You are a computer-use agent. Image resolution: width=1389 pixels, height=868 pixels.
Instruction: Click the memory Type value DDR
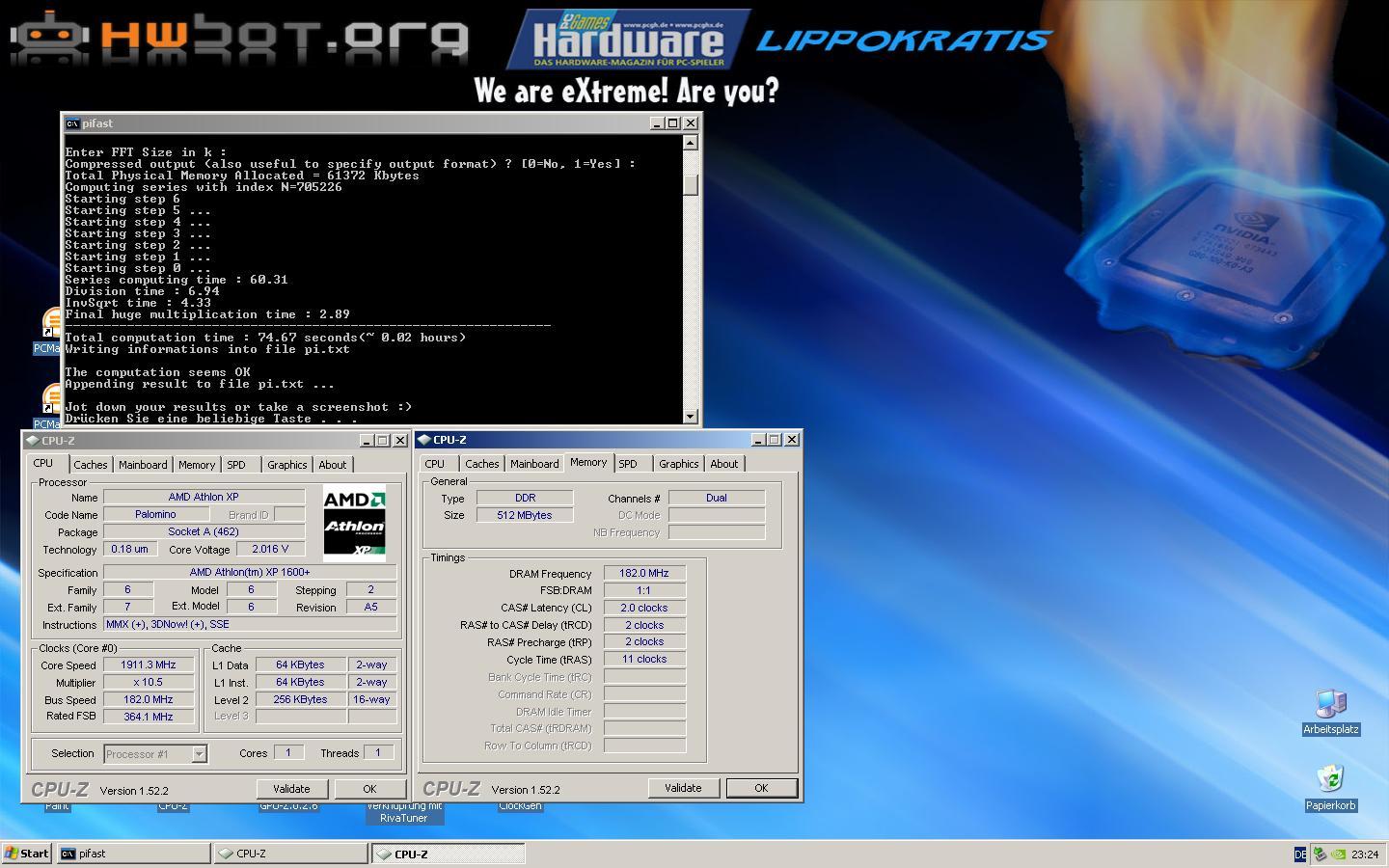tap(525, 499)
